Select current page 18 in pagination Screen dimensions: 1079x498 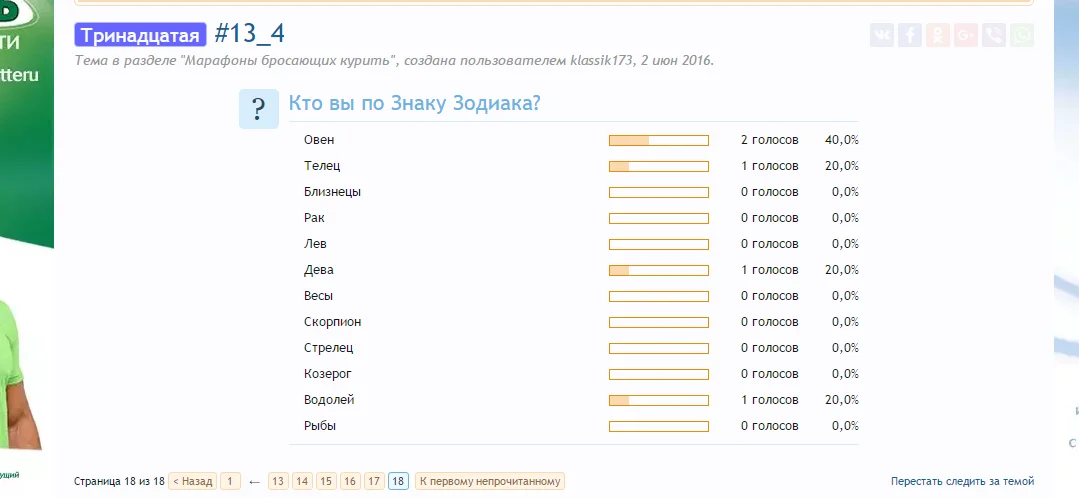[398, 481]
